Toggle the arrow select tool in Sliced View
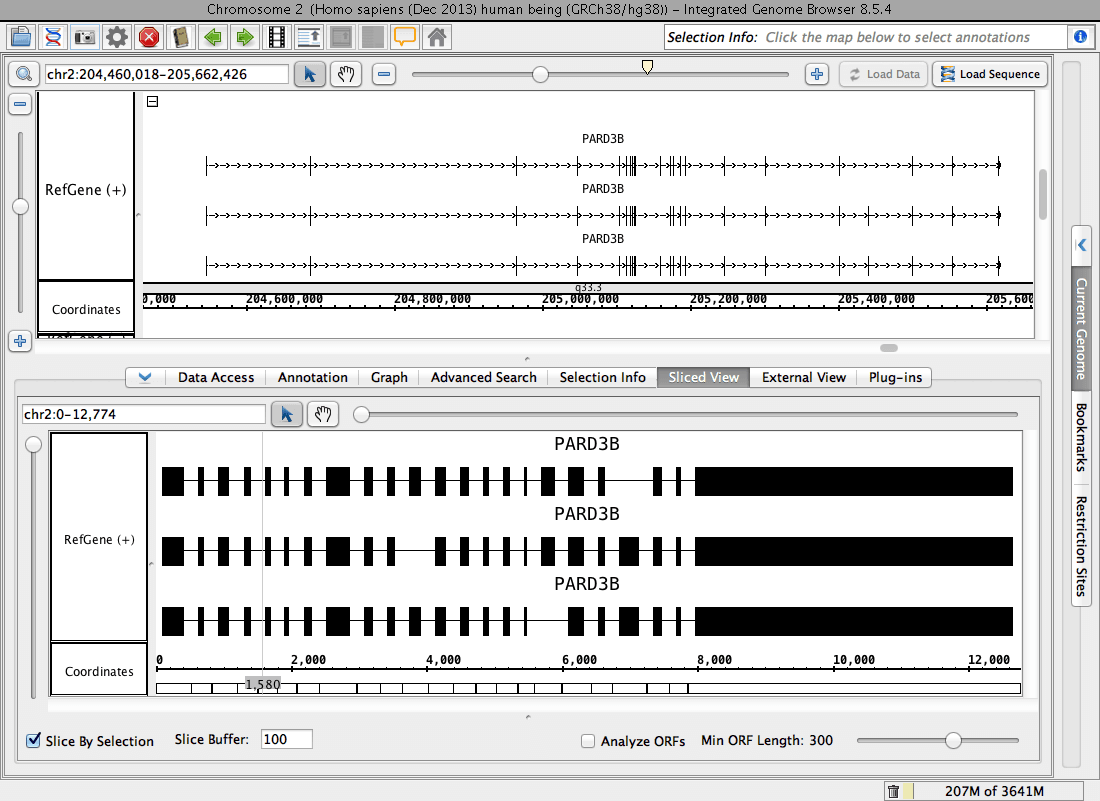This screenshot has width=1100, height=801. [x=287, y=414]
